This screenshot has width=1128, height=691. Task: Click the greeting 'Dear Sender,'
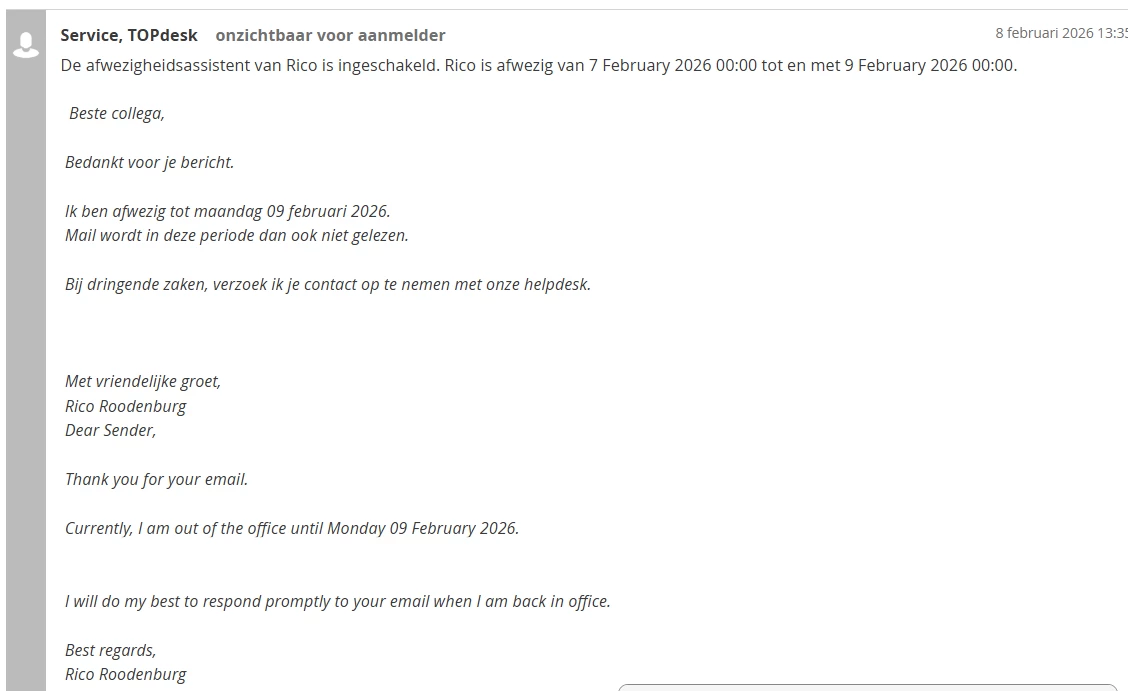pyautogui.click(x=111, y=430)
